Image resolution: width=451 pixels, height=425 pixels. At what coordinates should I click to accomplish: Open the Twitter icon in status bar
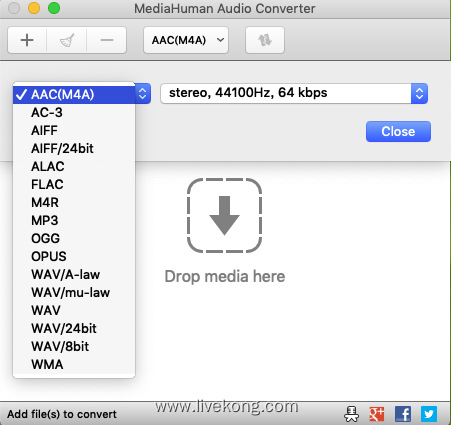(x=429, y=414)
